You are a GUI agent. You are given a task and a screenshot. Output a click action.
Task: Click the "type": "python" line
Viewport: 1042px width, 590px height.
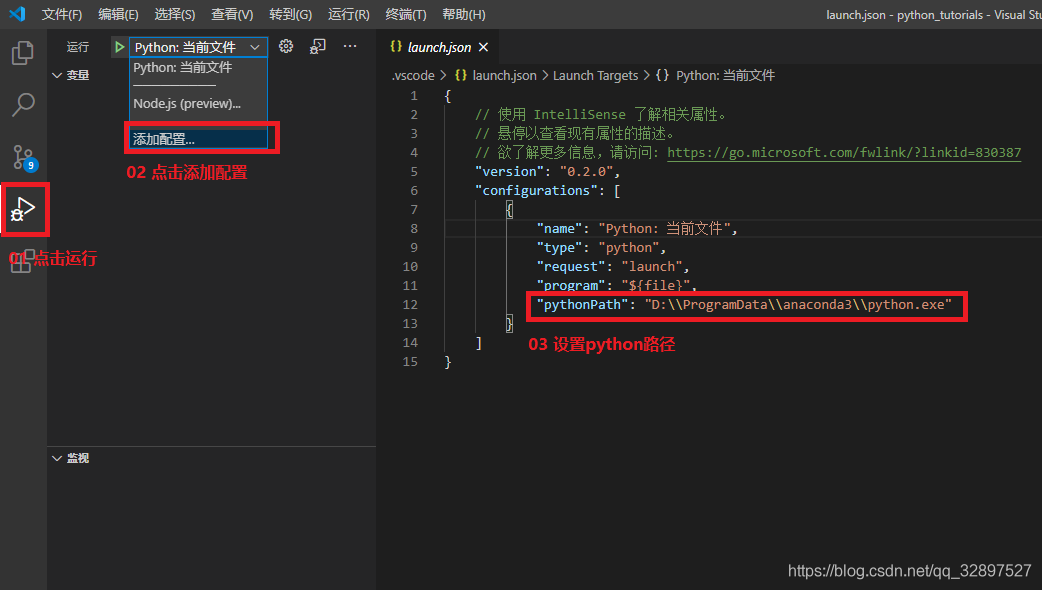tap(601, 248)
